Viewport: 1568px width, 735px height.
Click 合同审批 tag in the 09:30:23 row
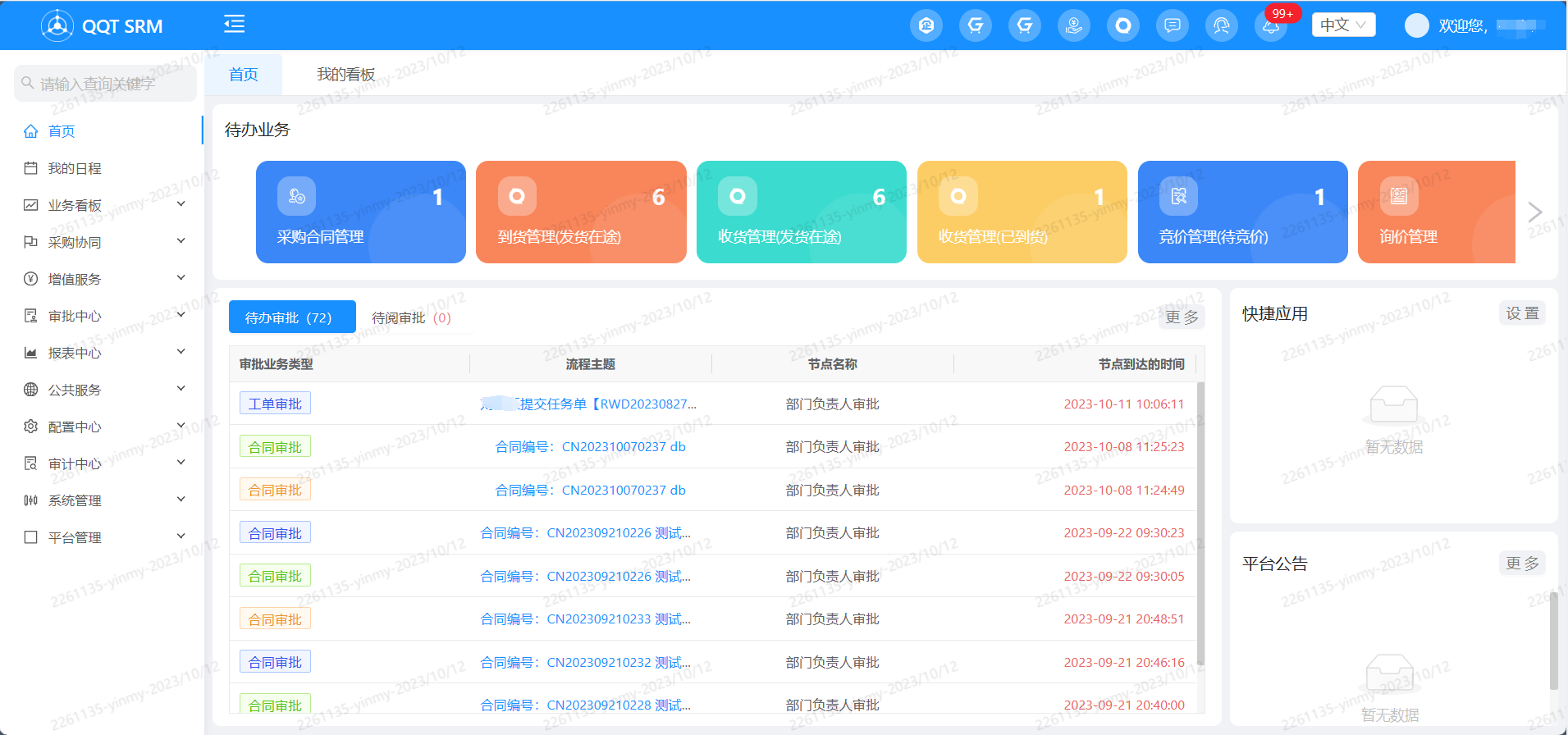pyautogui.click(x=275, y=533)
